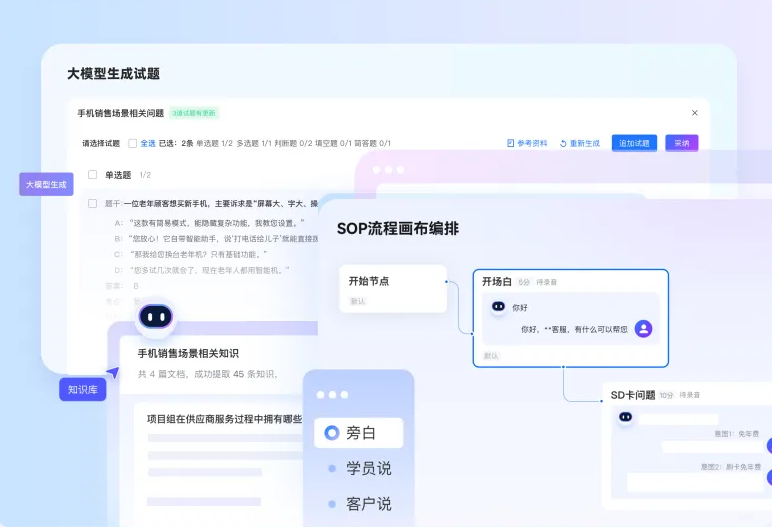This screenshot has height=527, width=772.
Task: Check the 单选题 section checkbox
Action: tap(93, 174)
